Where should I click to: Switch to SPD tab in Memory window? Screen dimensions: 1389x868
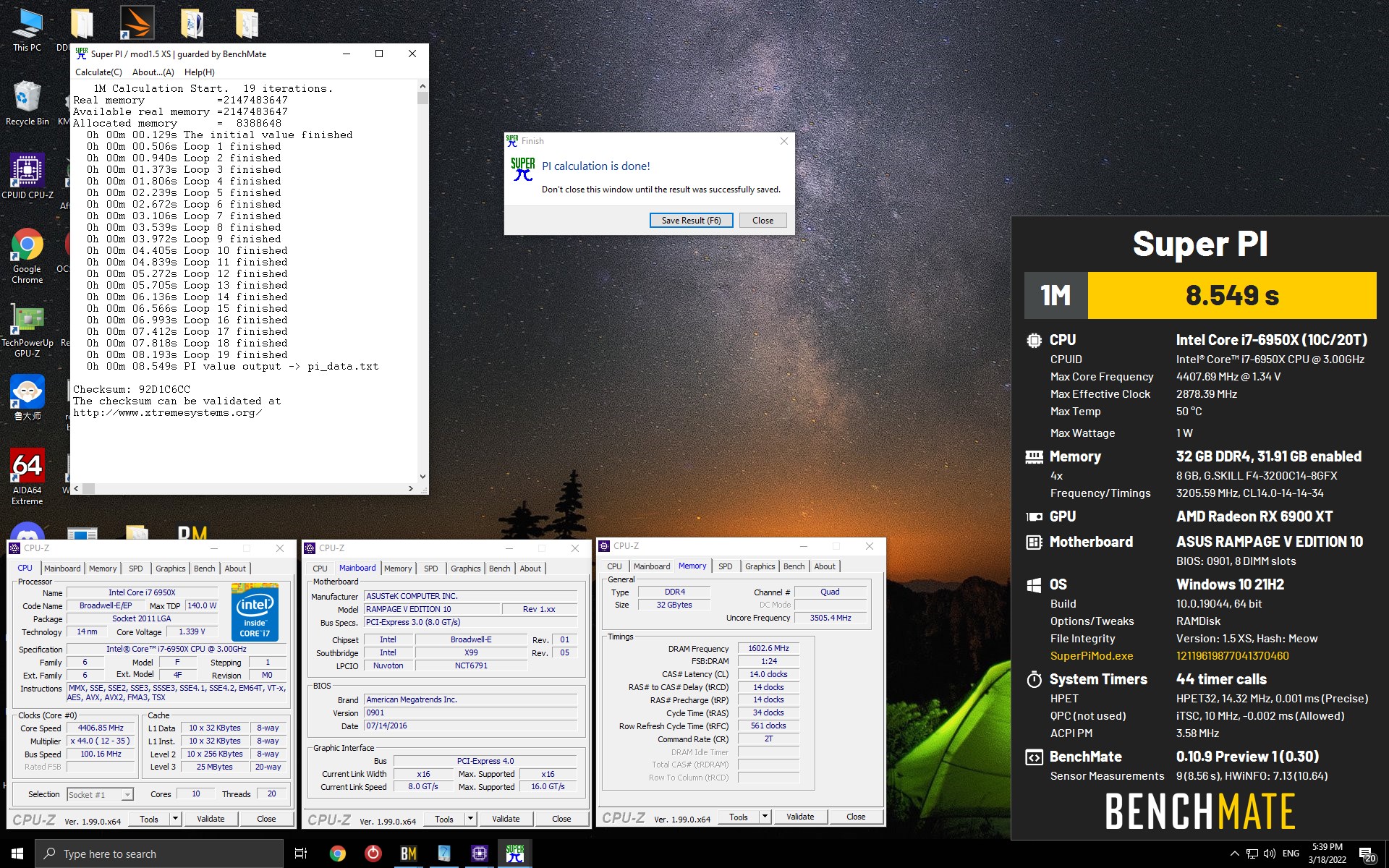tap(726, 566)
